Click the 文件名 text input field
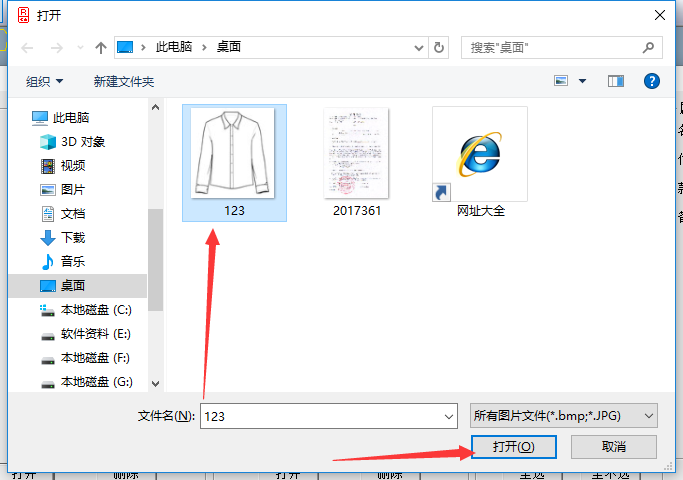Viewport: 683px width, 480px height. [320, 415]
